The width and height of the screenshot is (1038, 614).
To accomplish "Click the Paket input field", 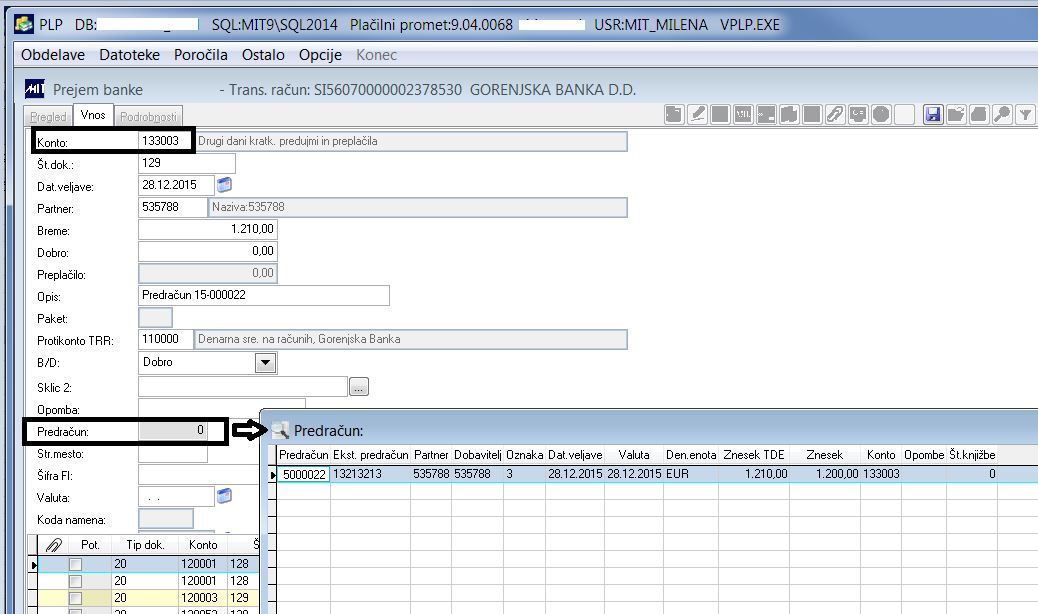I will (156, 318).
